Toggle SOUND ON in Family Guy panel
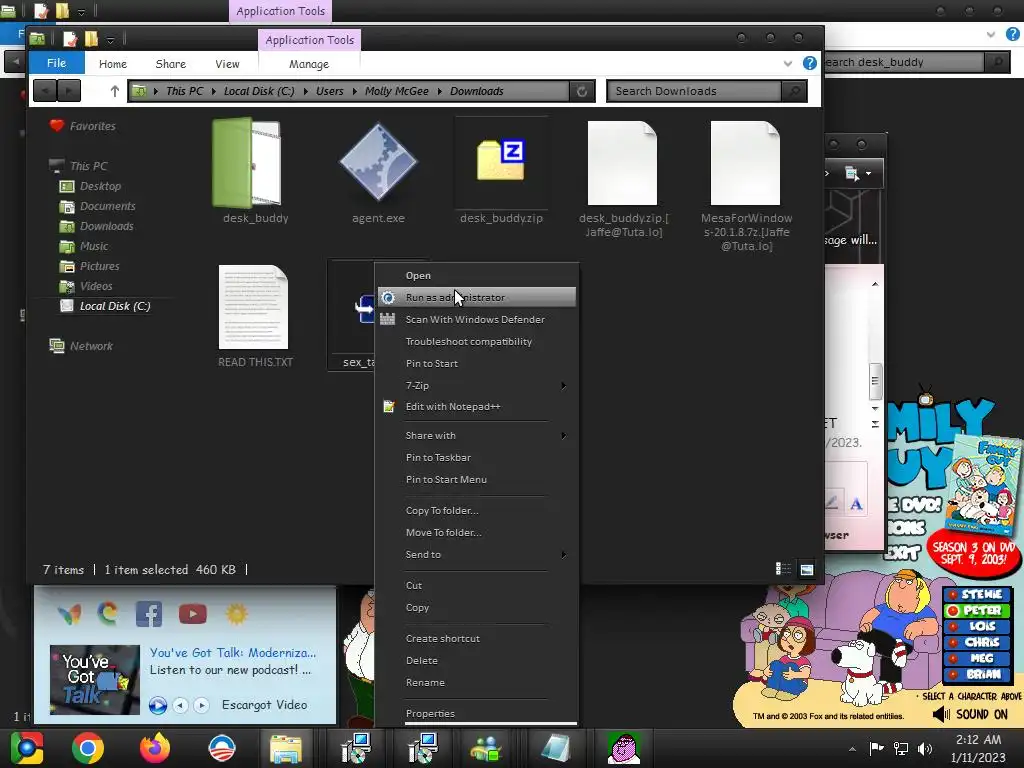 [970, 714]
